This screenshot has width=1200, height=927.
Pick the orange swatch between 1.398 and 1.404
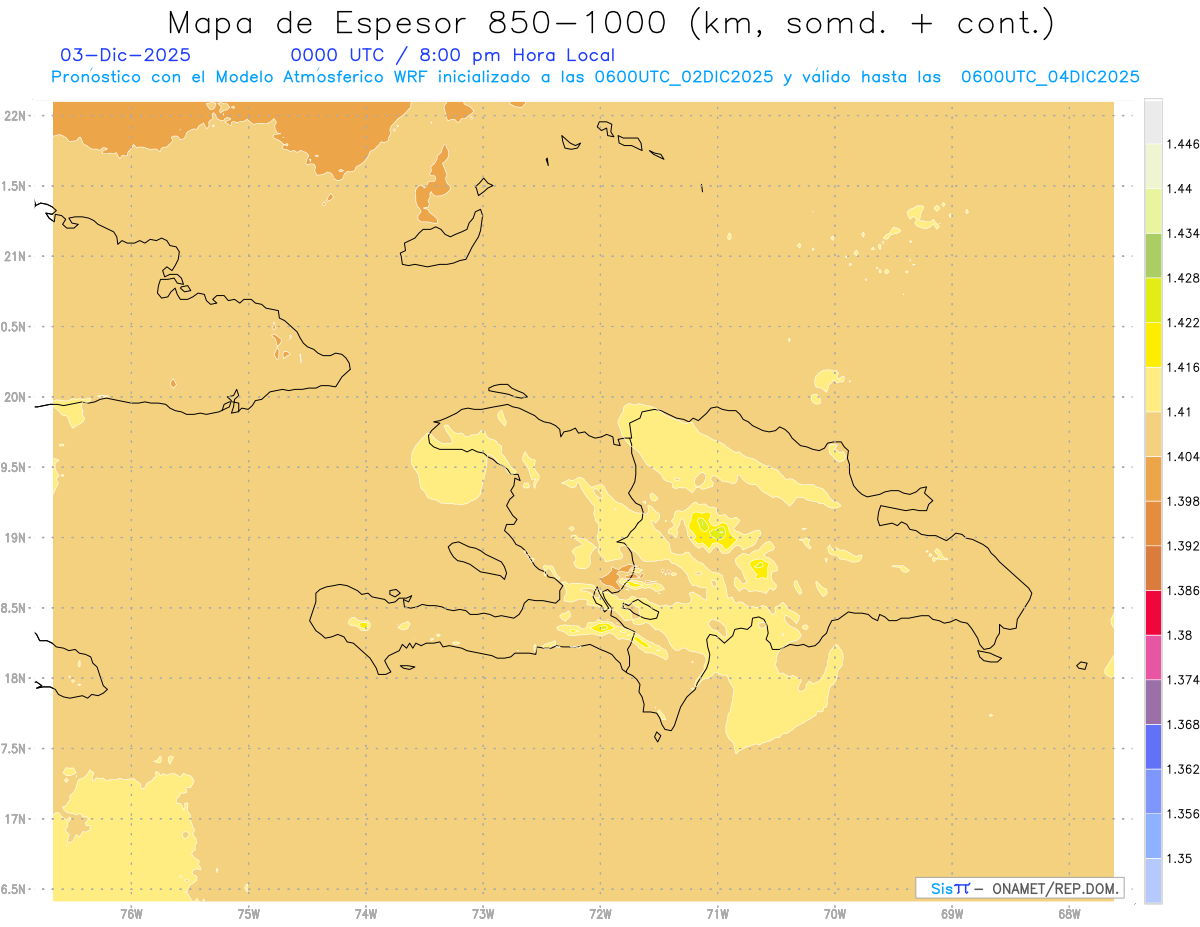pos(1153,479)
